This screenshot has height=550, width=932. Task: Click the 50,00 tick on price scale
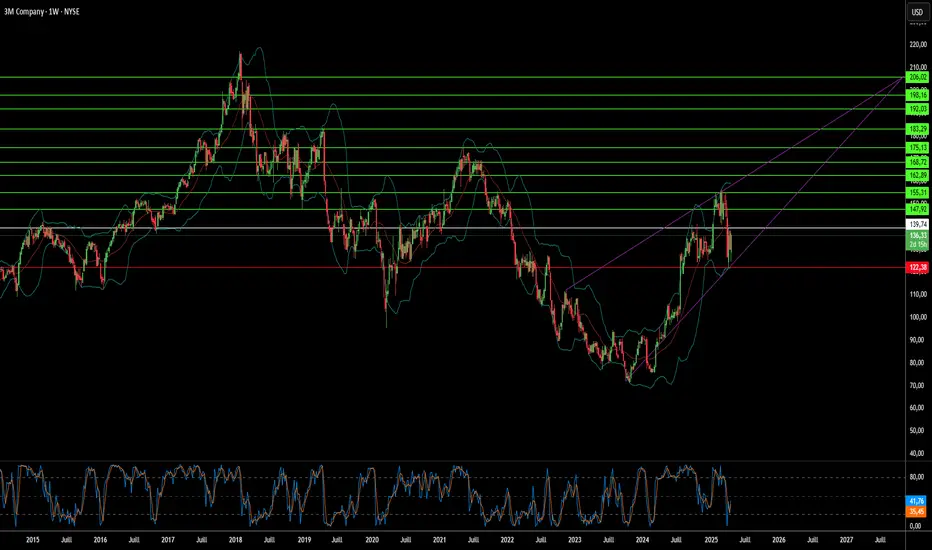(918, 430)
